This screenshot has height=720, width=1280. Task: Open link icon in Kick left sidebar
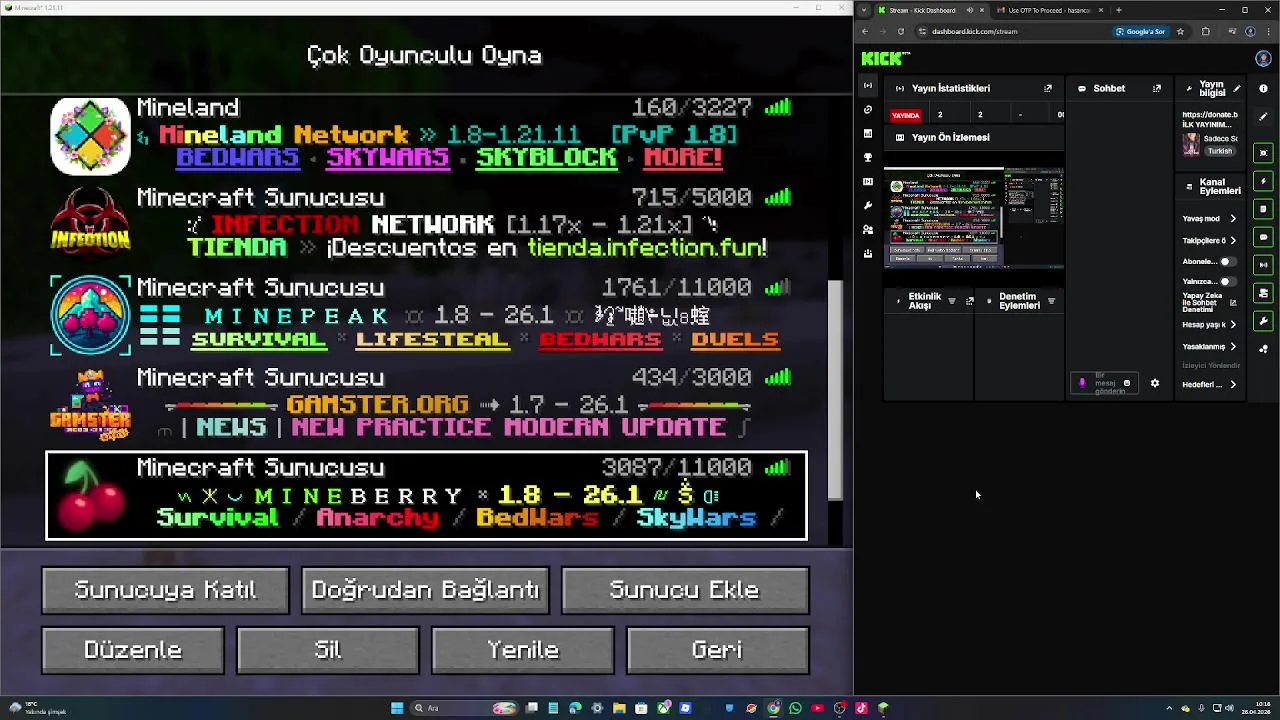tap(867, 110)
